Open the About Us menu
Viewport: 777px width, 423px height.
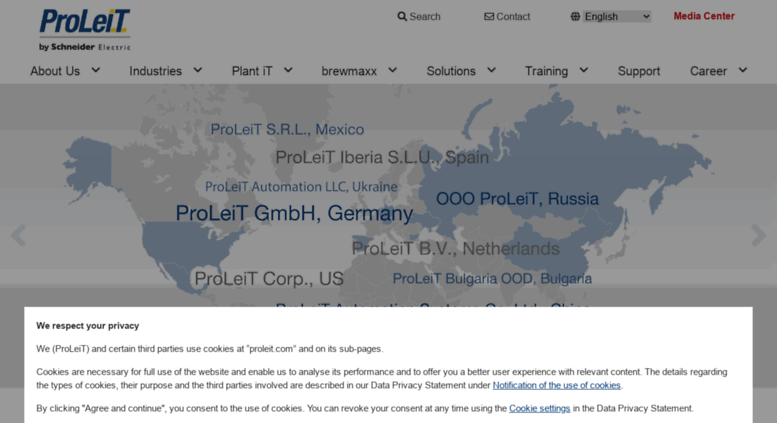coord(55,71)
